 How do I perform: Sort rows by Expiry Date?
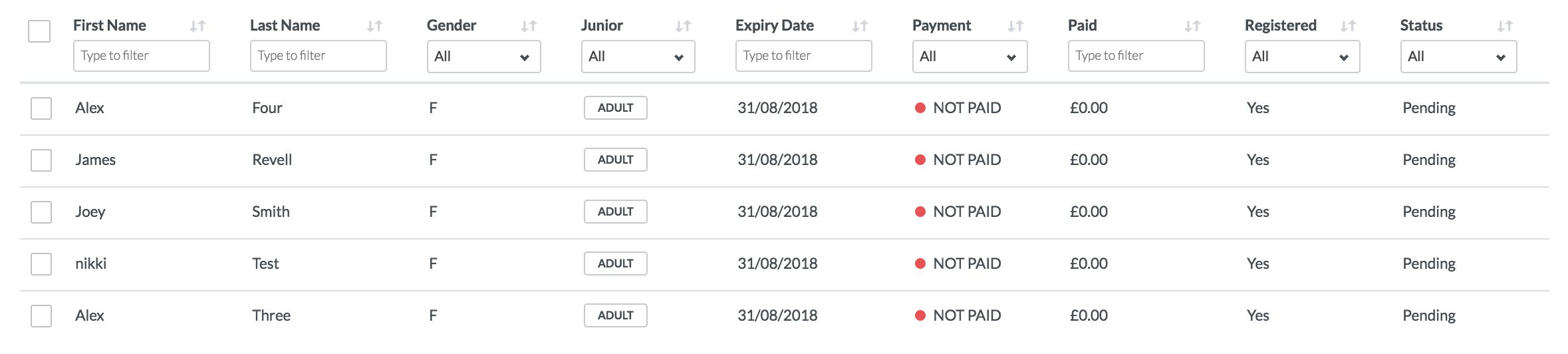click(860, 26)
